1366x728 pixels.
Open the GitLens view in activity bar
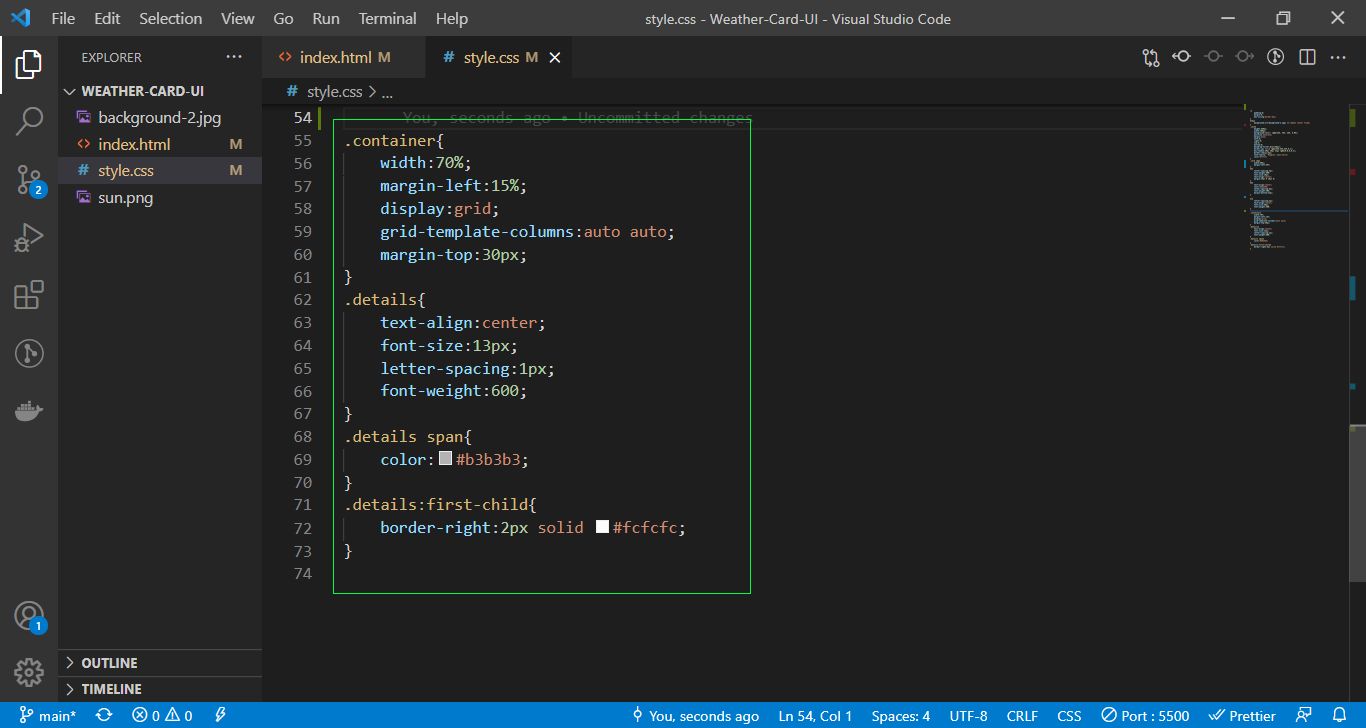tap(29, 353)
